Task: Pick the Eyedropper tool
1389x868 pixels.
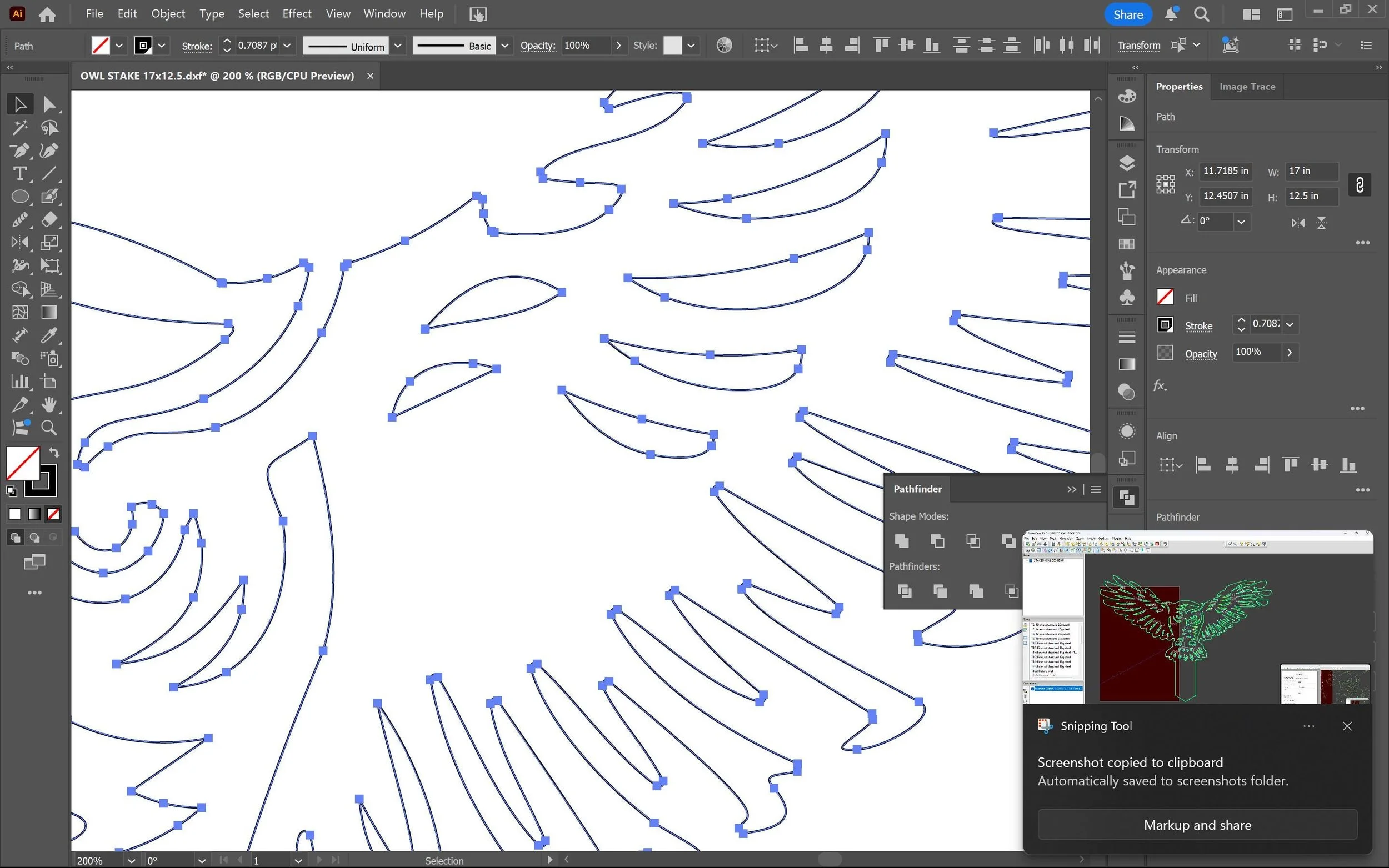Action: pos(49,335)
